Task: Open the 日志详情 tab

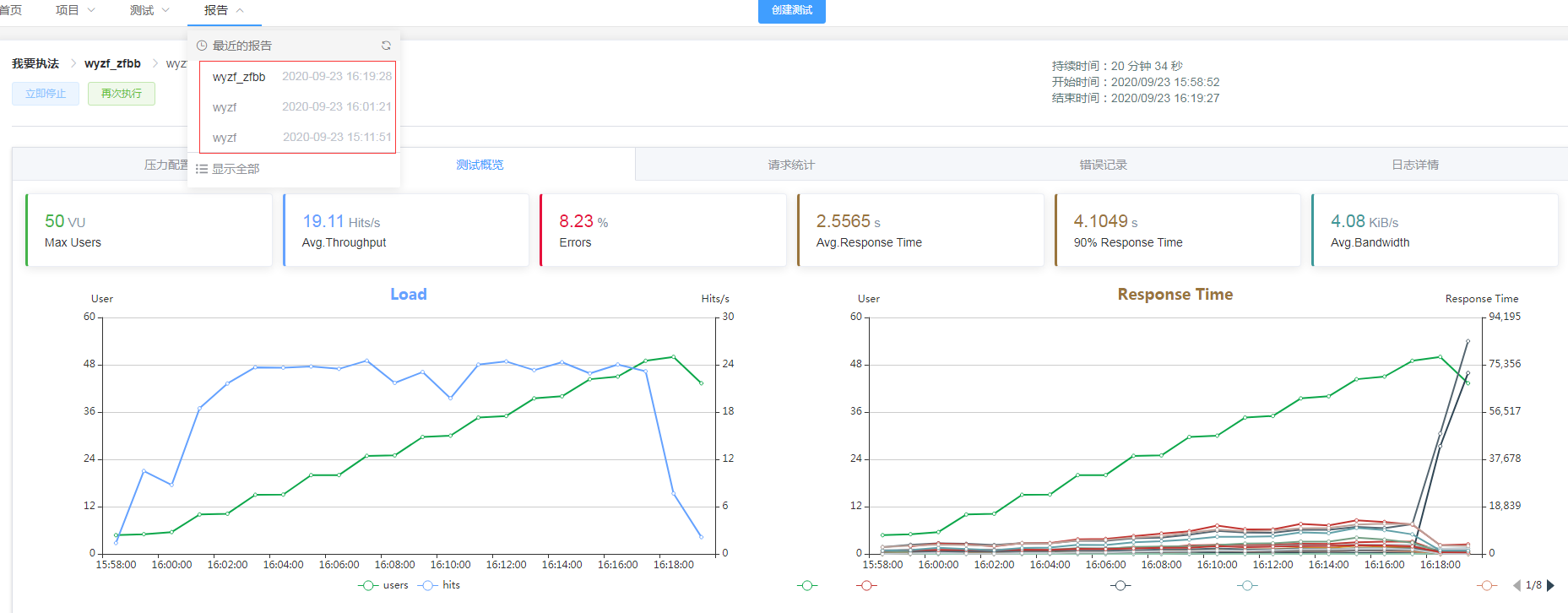Action: click(x=1415, y=165)
